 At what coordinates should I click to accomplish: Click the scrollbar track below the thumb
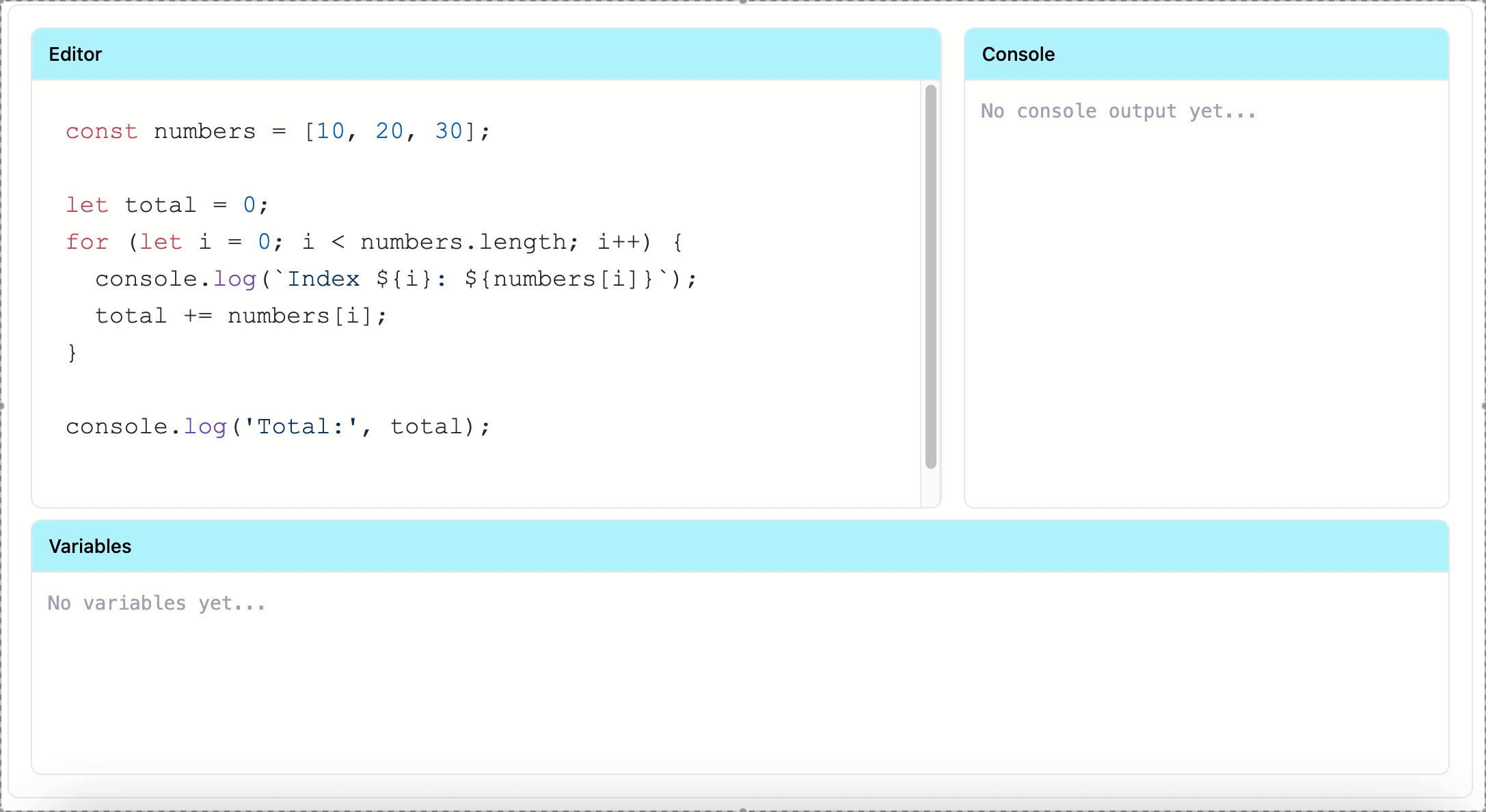(x=930, y=488)
